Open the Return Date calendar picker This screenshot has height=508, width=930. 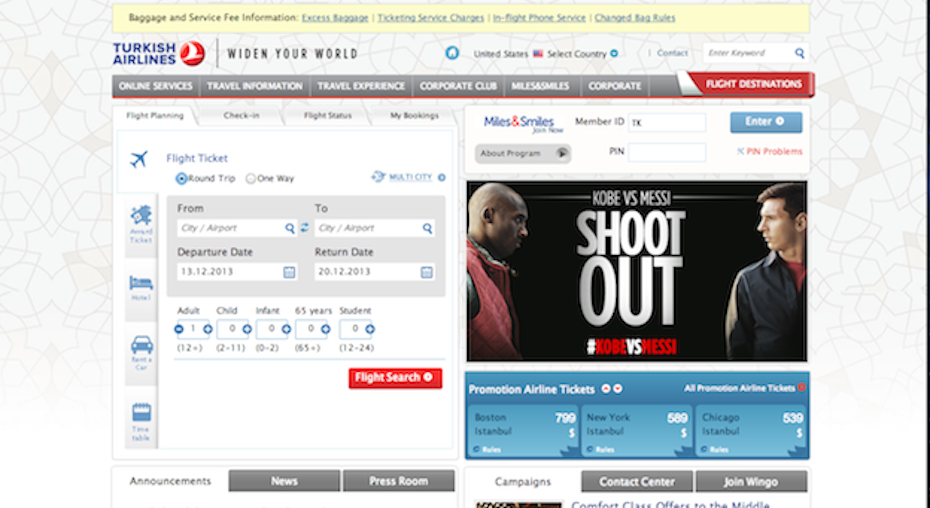click(x=427, y=272)
